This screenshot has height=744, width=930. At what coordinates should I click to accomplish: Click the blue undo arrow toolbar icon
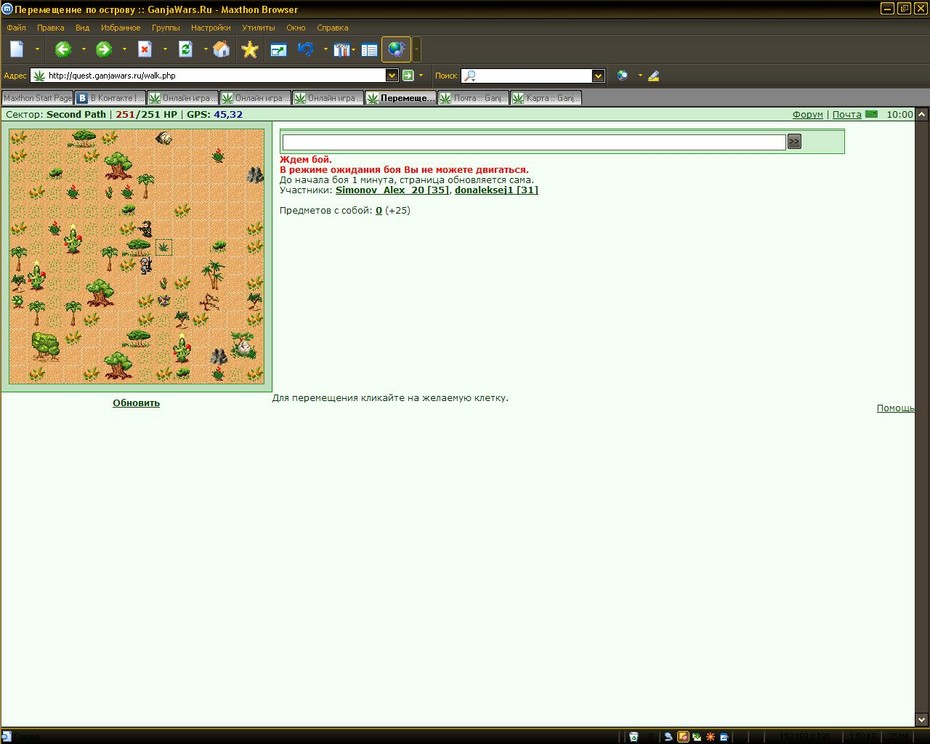(x=306, y=49)
